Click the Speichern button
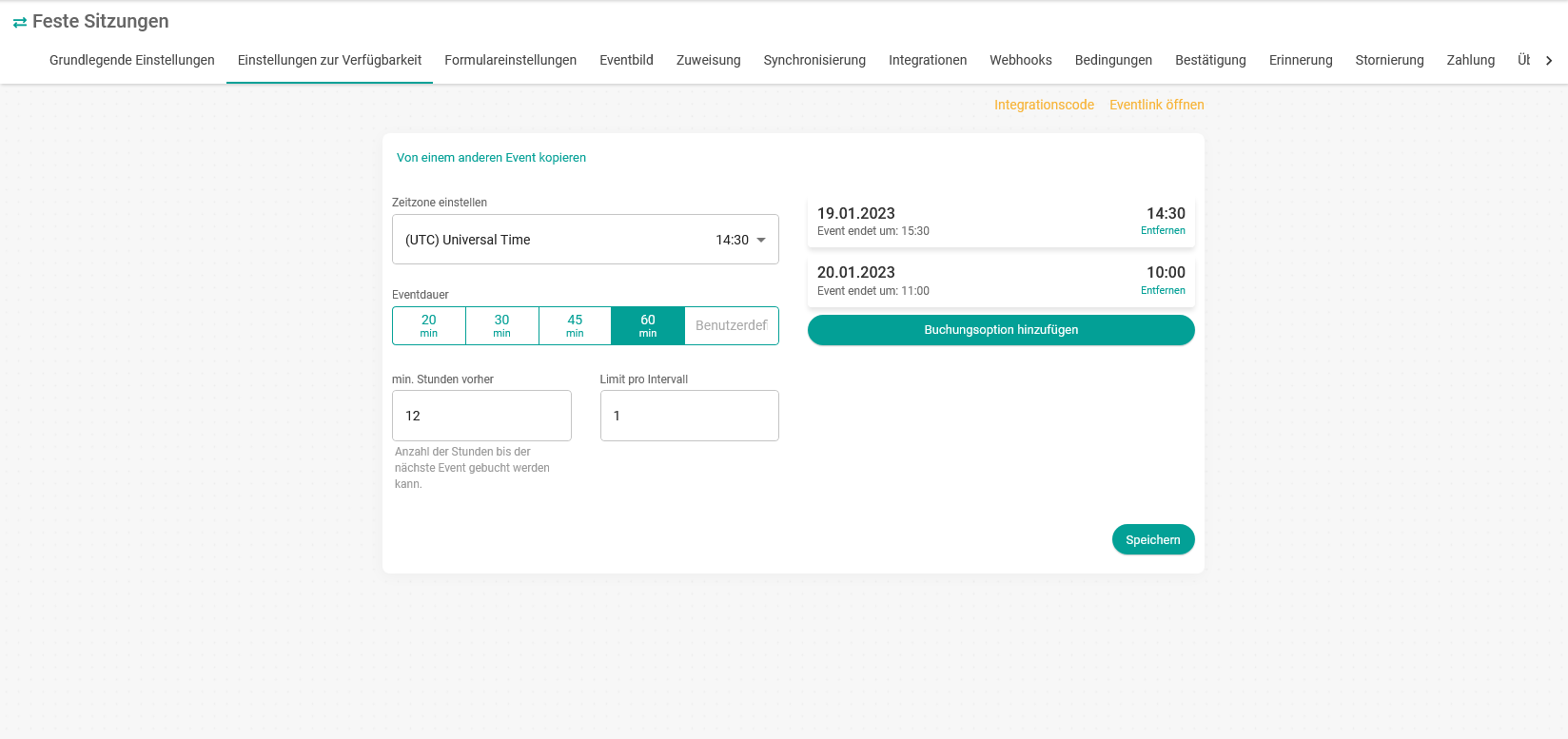 tap(1152, 539)
